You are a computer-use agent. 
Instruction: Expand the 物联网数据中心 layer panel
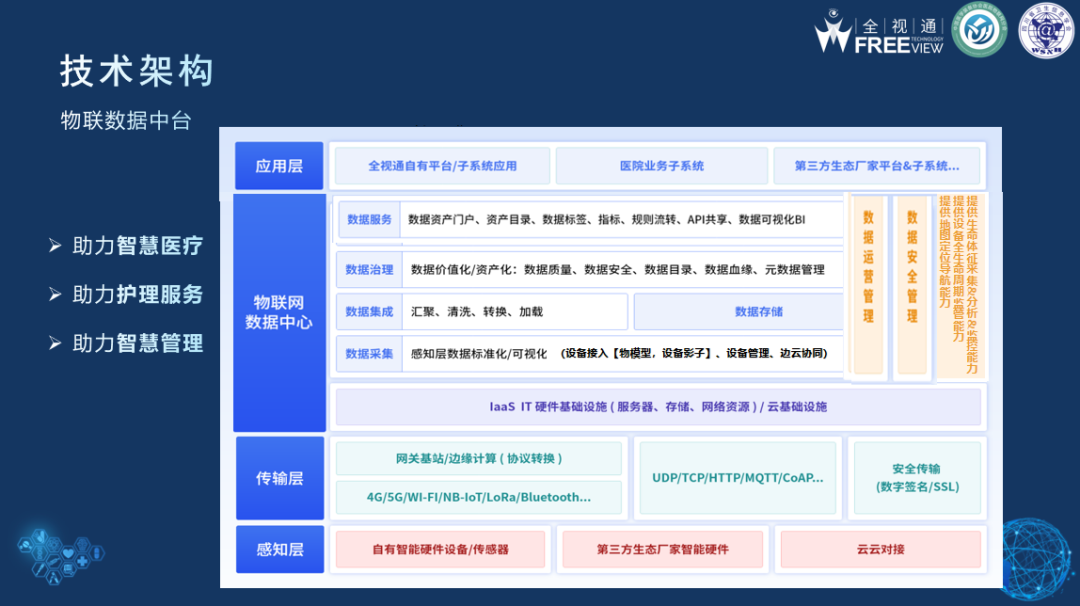pos(279,312)
